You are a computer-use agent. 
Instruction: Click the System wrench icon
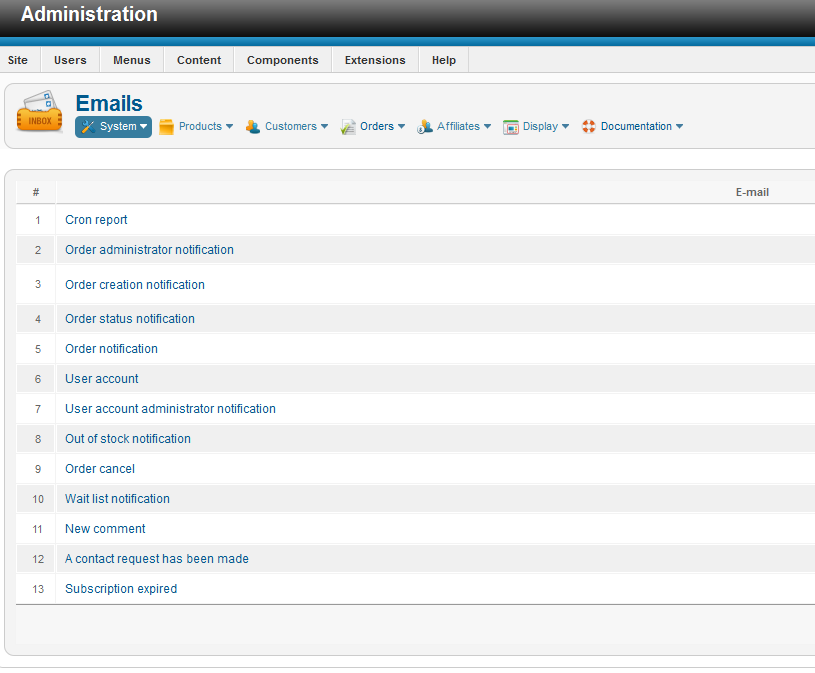click(x=88, y=127)
